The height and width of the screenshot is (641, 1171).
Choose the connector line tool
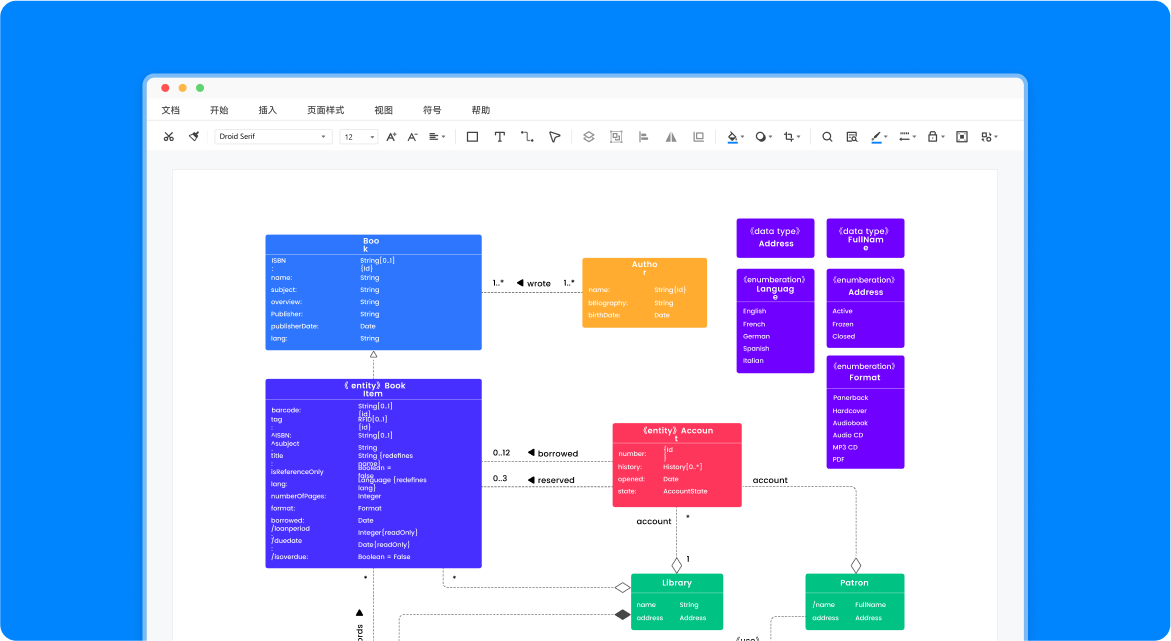point(527,137)
